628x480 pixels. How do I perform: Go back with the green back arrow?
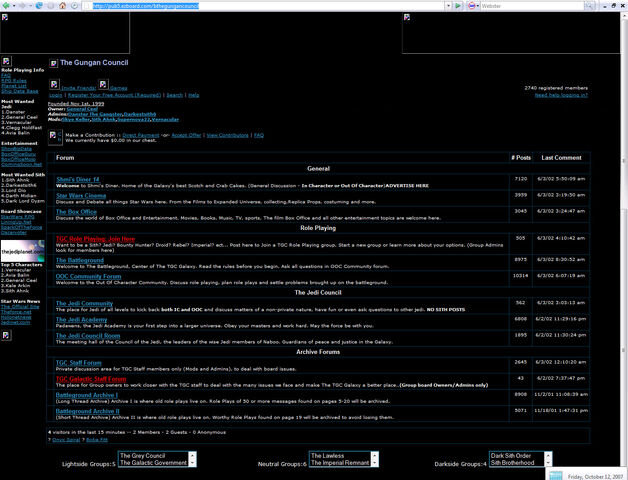[x=6, y=6]
